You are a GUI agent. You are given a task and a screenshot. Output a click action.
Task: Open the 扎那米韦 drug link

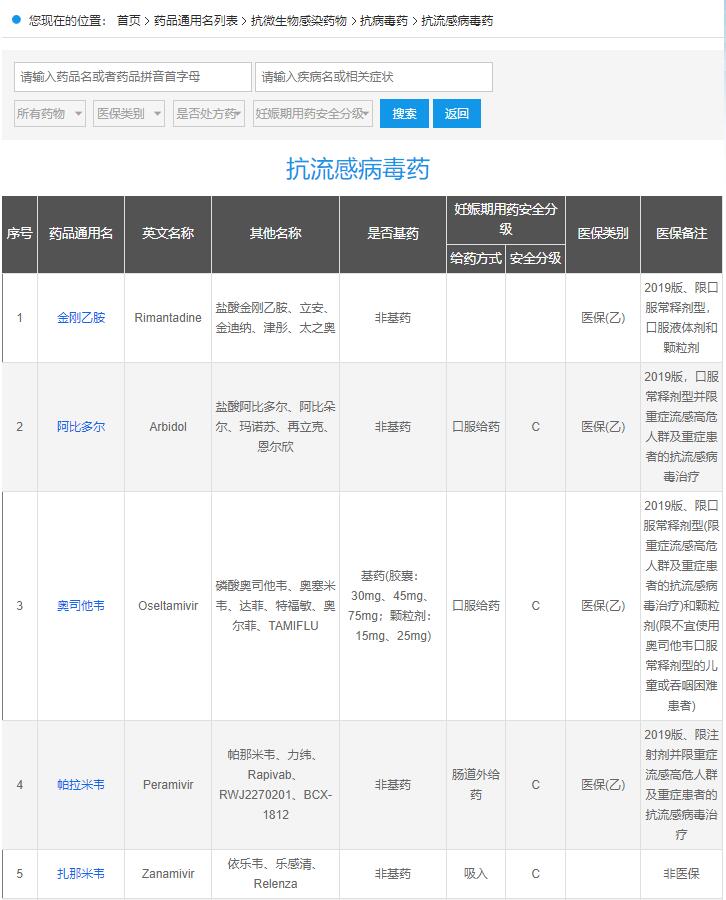coord(81,874)
